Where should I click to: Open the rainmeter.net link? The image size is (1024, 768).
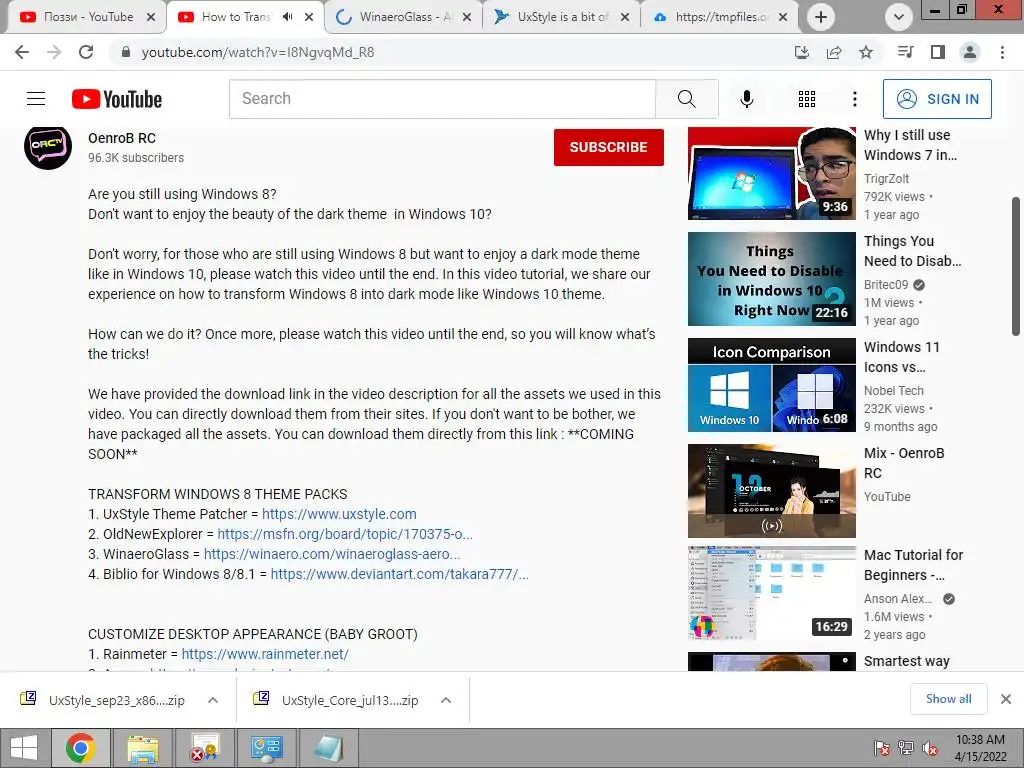(265, 654)
